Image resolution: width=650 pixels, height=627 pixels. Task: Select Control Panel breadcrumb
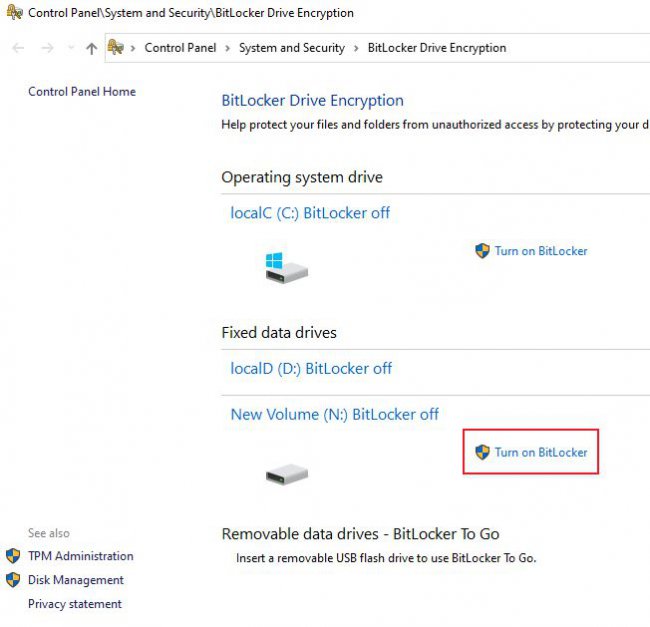180,48
